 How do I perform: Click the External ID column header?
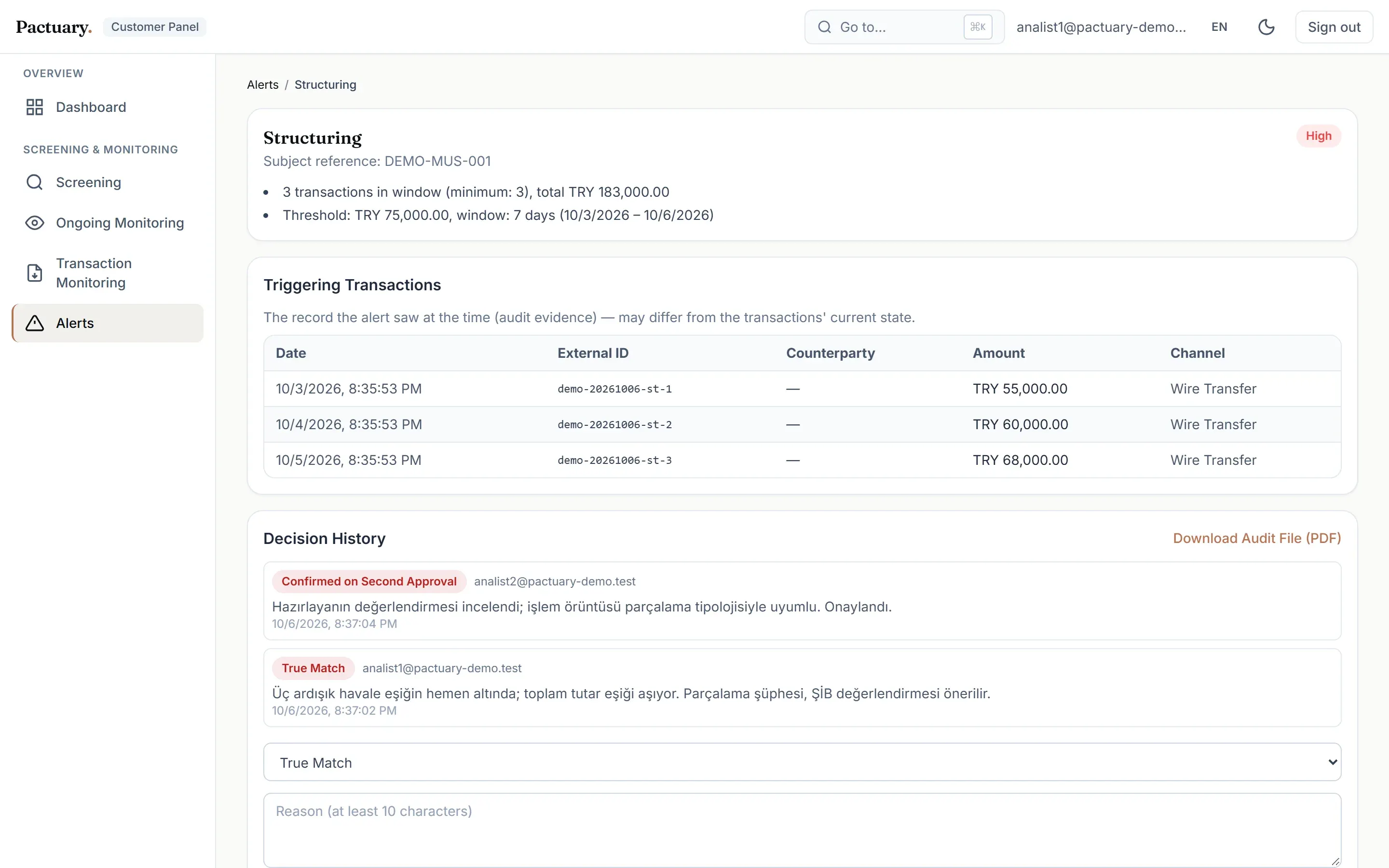[x=593, y=353]
